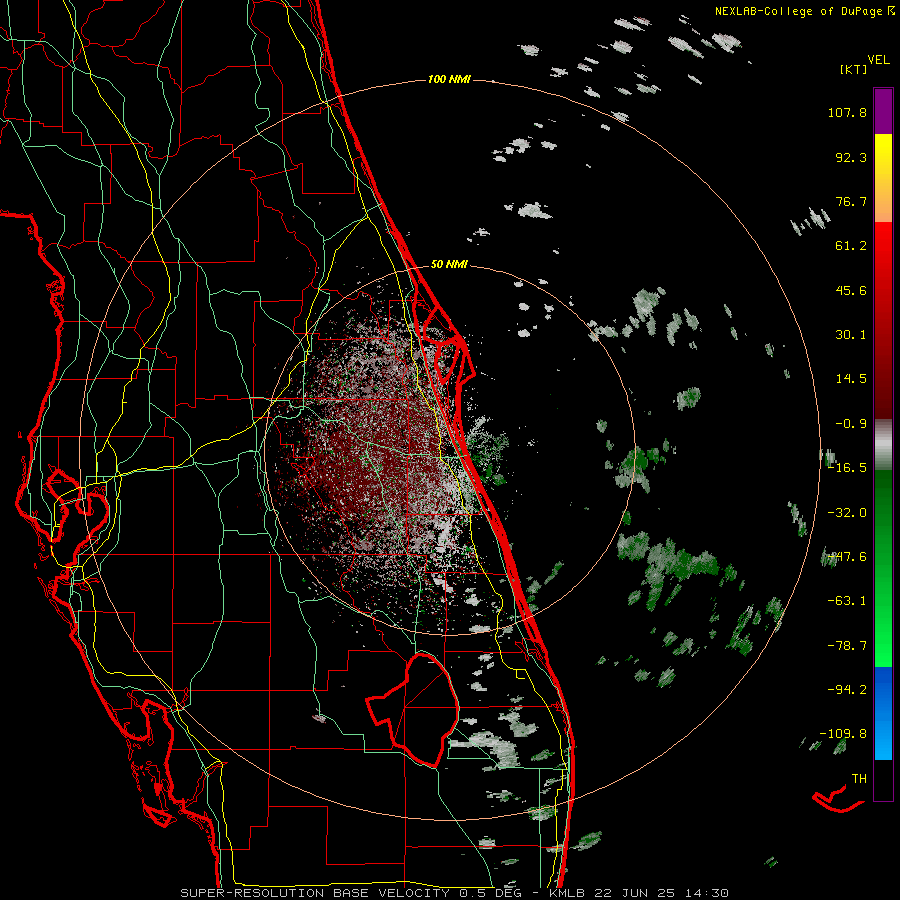
Task: Click the 50 NMI range ring label
Action: [449, 264]
